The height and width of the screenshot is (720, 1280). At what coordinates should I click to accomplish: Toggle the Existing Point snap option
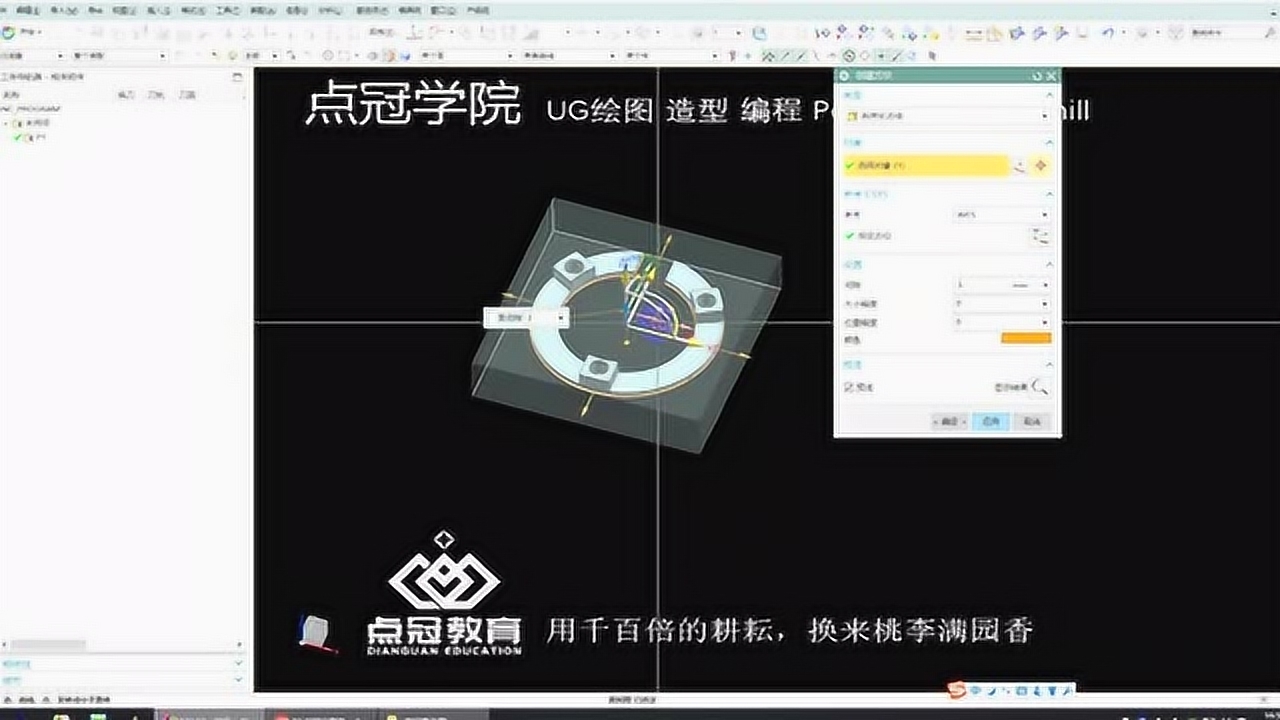pyautogui.click(x=880, y=56)
